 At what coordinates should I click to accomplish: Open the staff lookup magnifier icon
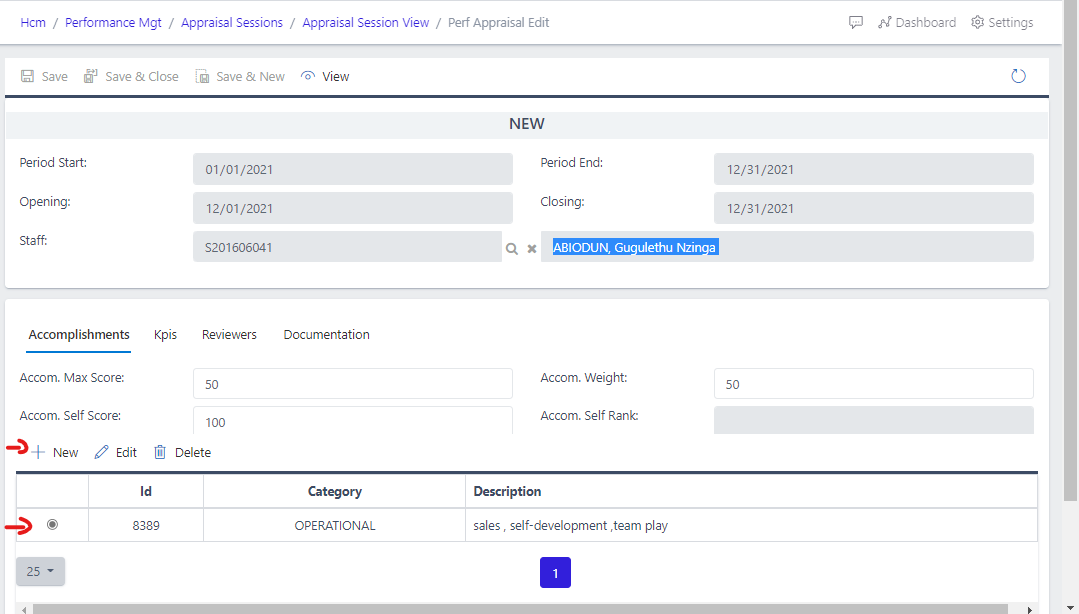point(511,247)
